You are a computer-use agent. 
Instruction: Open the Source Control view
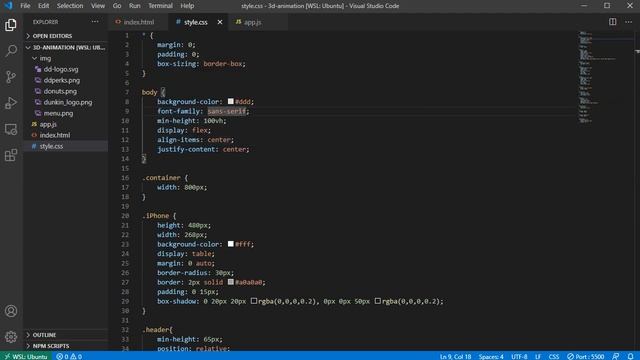(11, 77)
